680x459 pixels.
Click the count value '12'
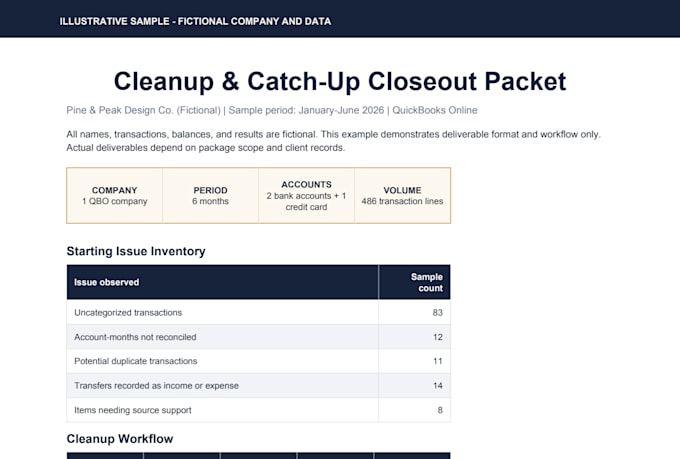tap(438, 337)
